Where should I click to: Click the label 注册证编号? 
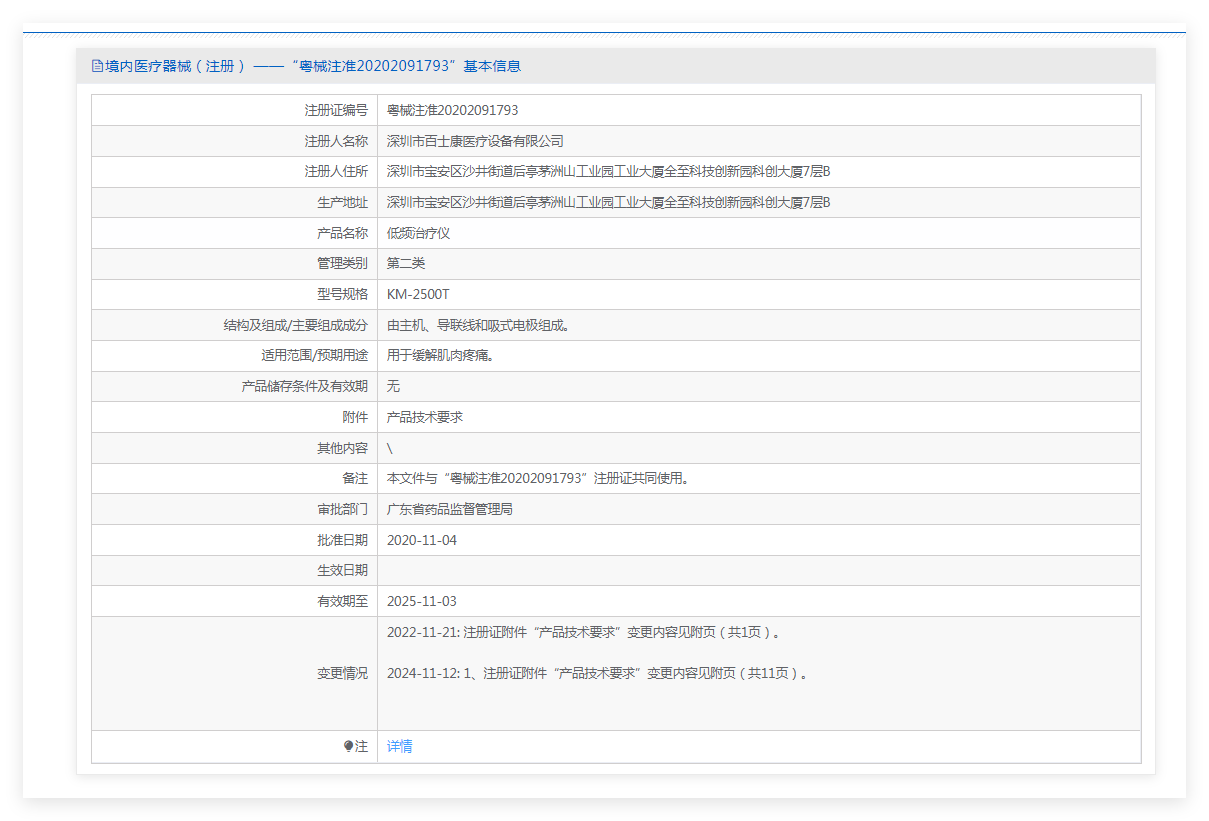(x=336, y=110)
